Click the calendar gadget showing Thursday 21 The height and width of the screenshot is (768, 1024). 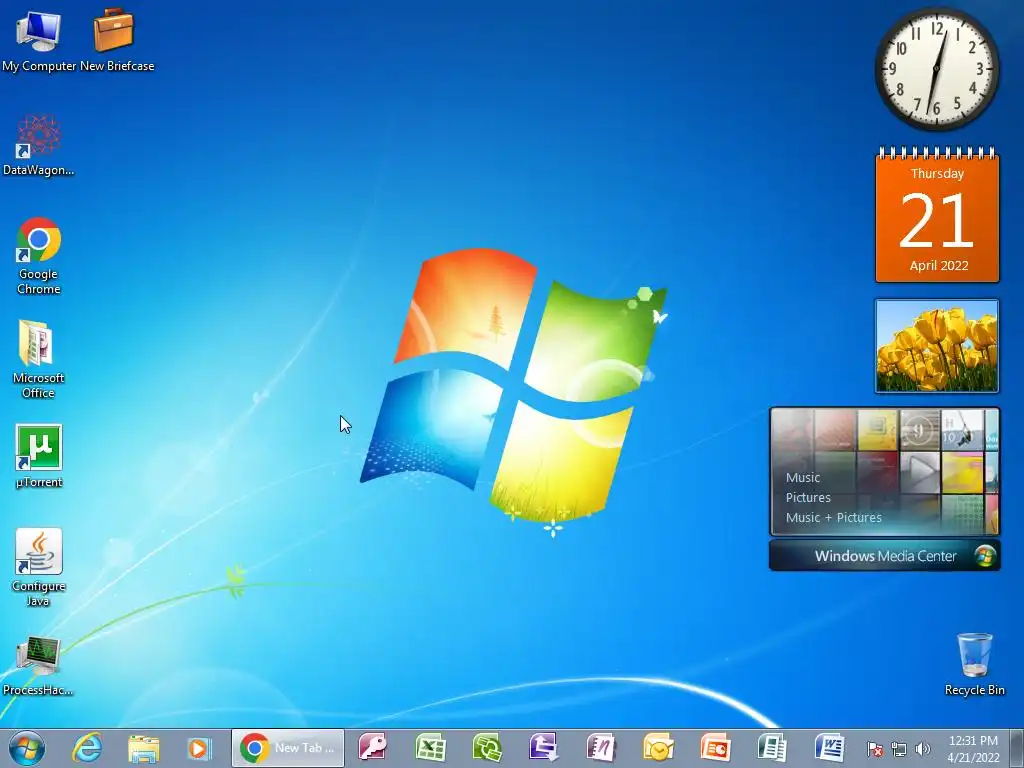(x=937, y=216)
